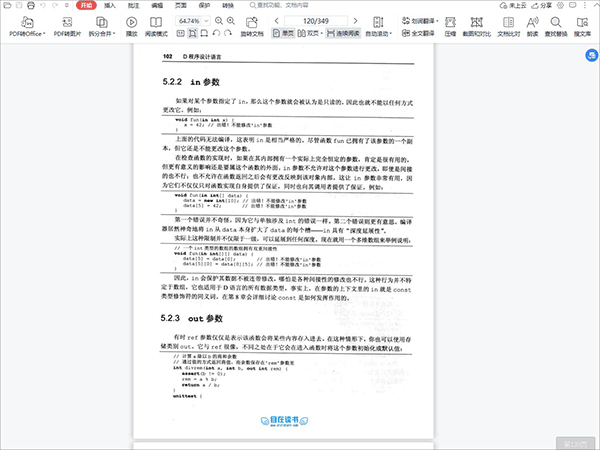Click 未上云 cloud status button

coord(513,5)
